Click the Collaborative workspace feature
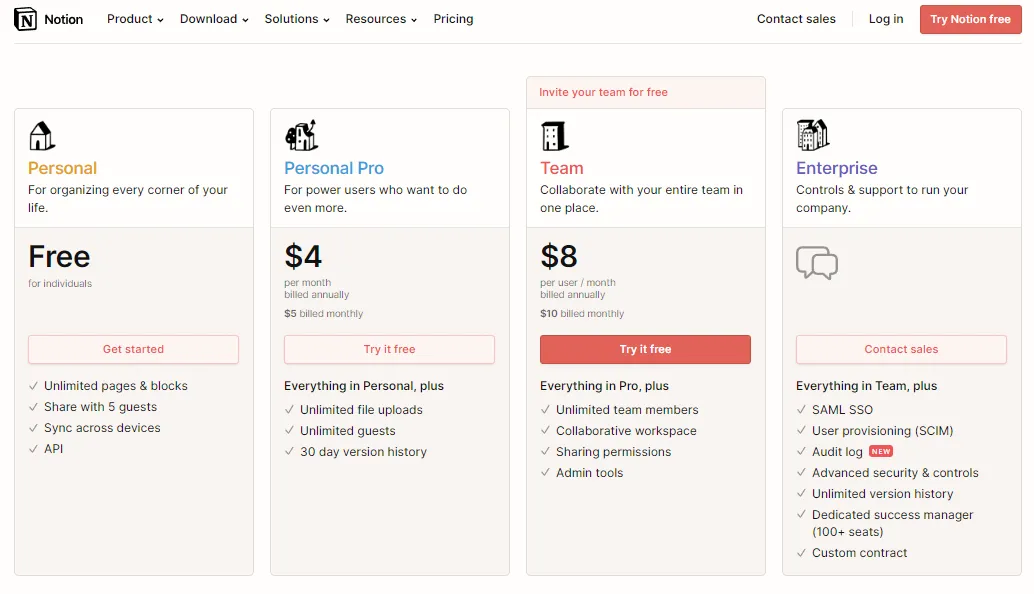 tap(626, 431)
